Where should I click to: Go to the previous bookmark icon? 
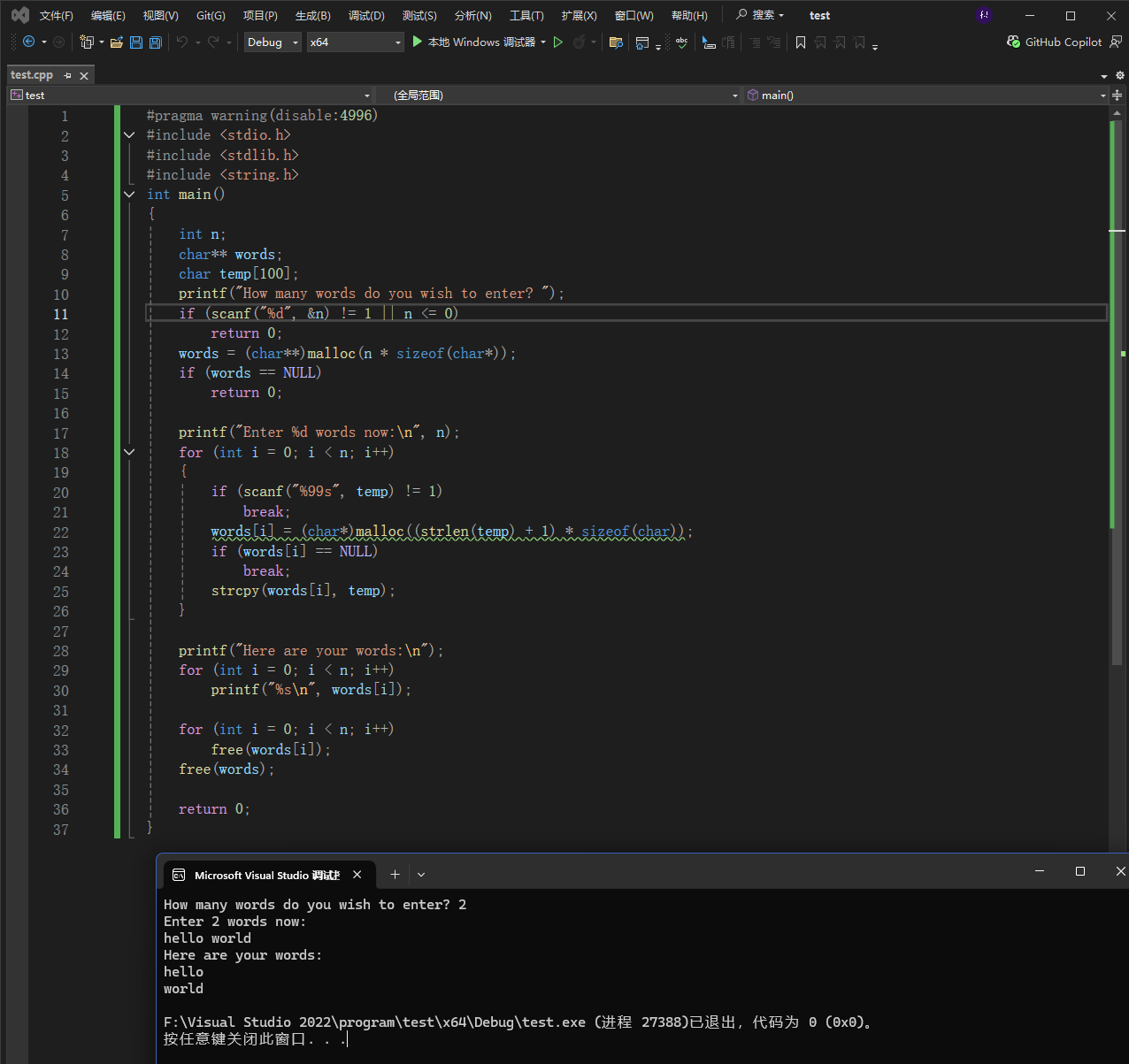pyautogui.click(x=820, y=42)
